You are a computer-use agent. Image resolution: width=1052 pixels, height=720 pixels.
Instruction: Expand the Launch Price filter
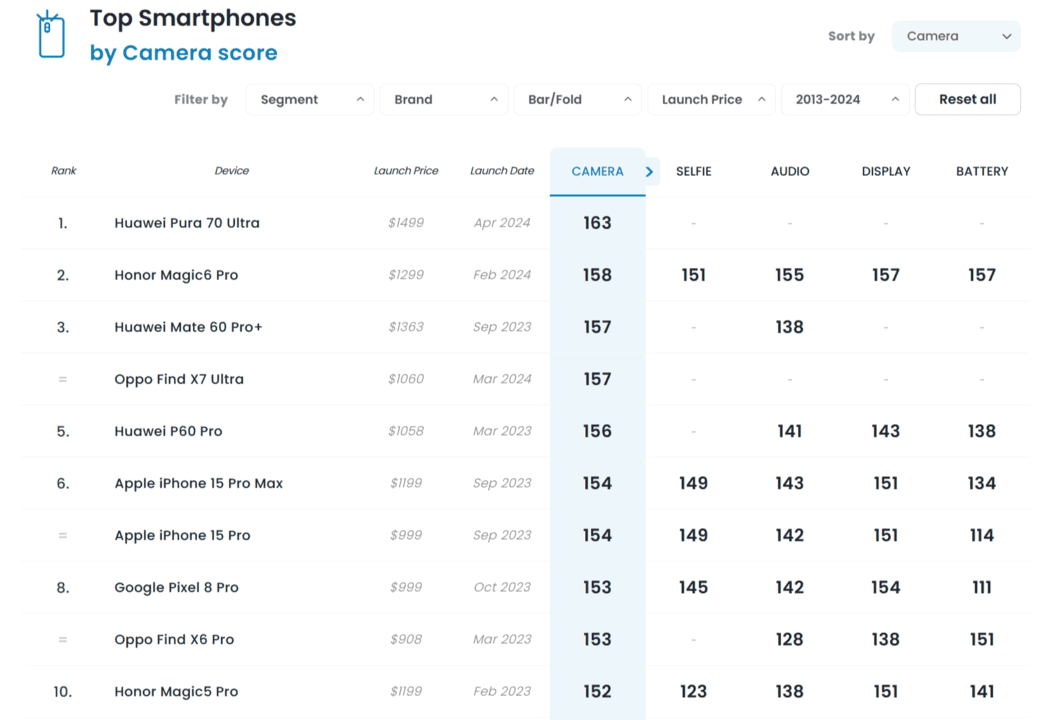(x=711, y=99)
